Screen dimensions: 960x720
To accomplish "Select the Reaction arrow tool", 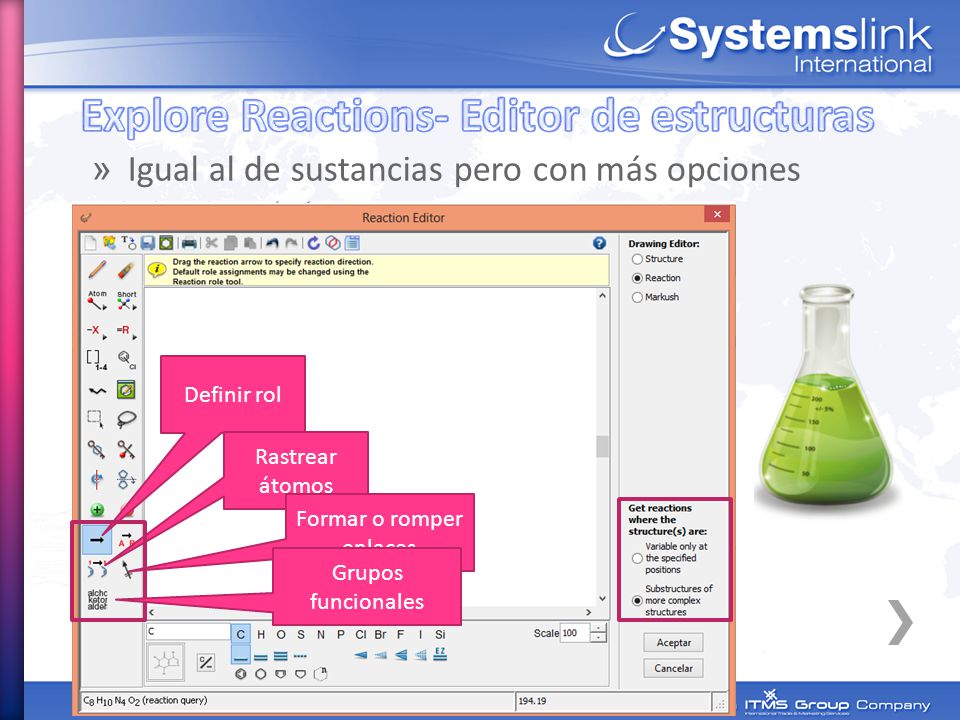I will [97, 540].
